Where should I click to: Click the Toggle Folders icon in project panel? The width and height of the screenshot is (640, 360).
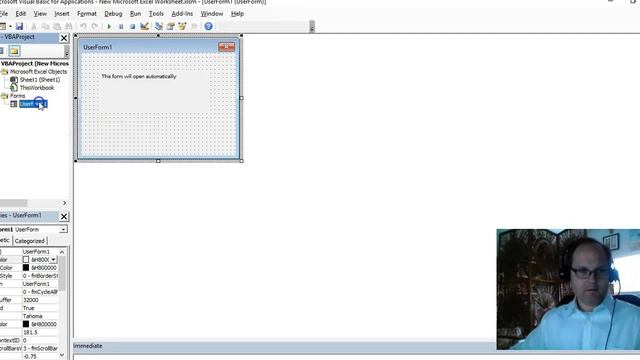[x=14, y=51]
